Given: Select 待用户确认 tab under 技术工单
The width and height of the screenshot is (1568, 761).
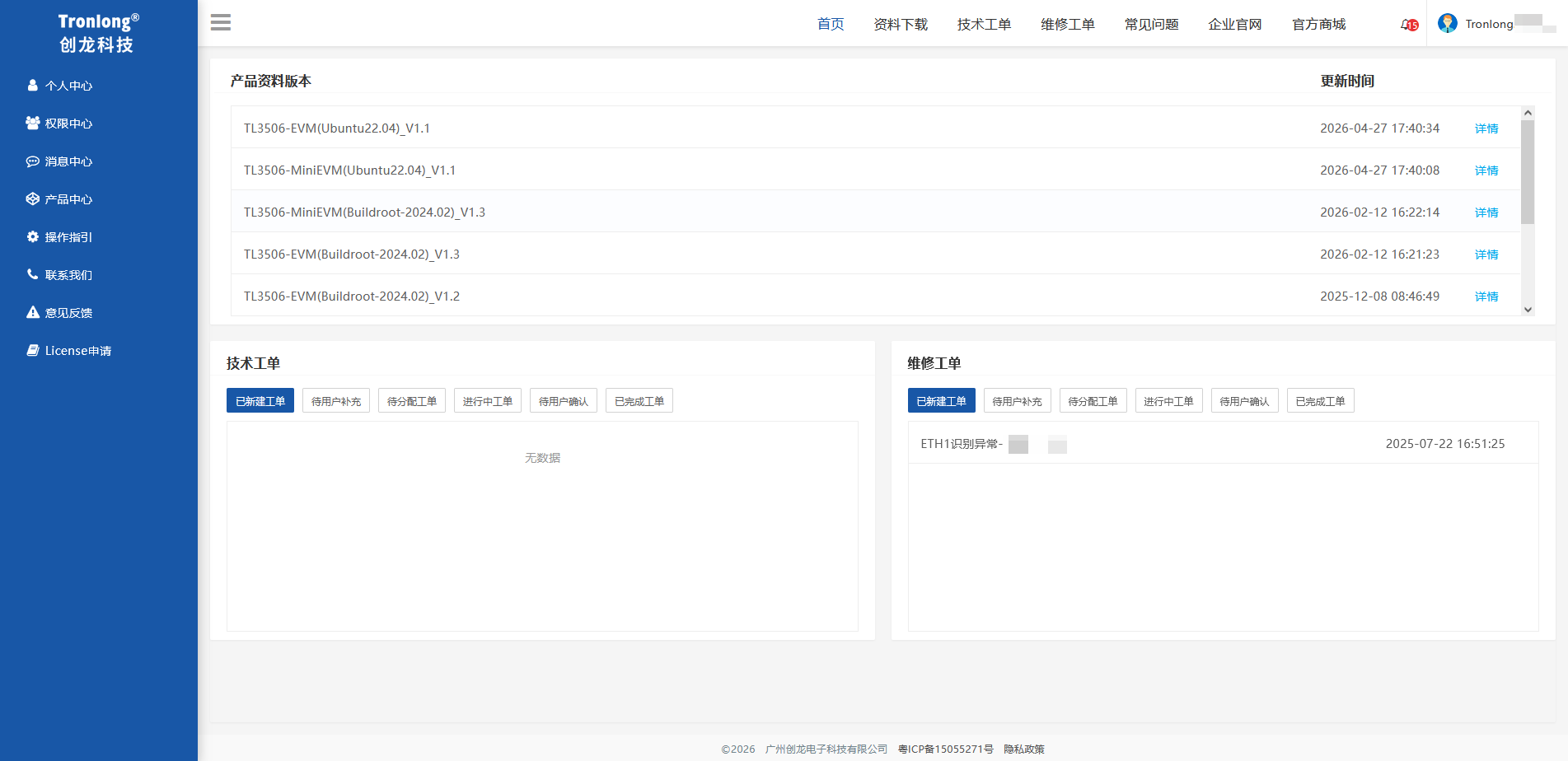Looking at the screenshot, I should click(x=564, y=401).
